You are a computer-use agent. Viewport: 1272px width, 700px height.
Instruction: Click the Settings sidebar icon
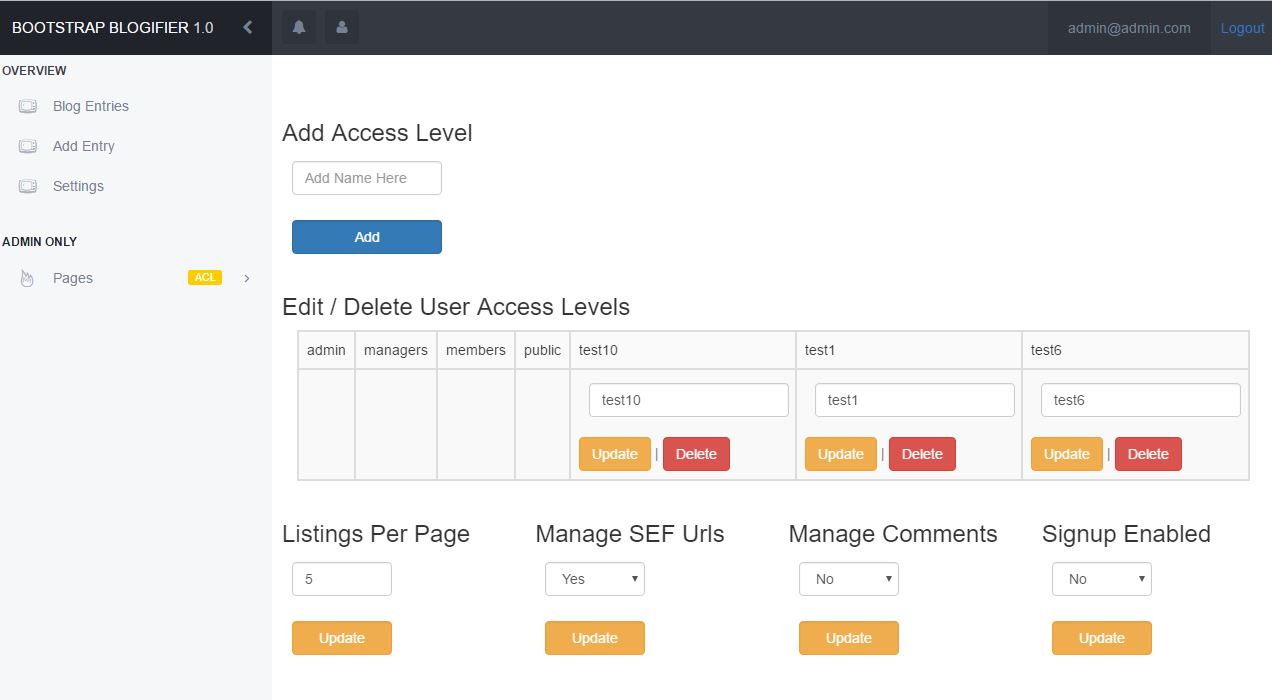(28, 186)
